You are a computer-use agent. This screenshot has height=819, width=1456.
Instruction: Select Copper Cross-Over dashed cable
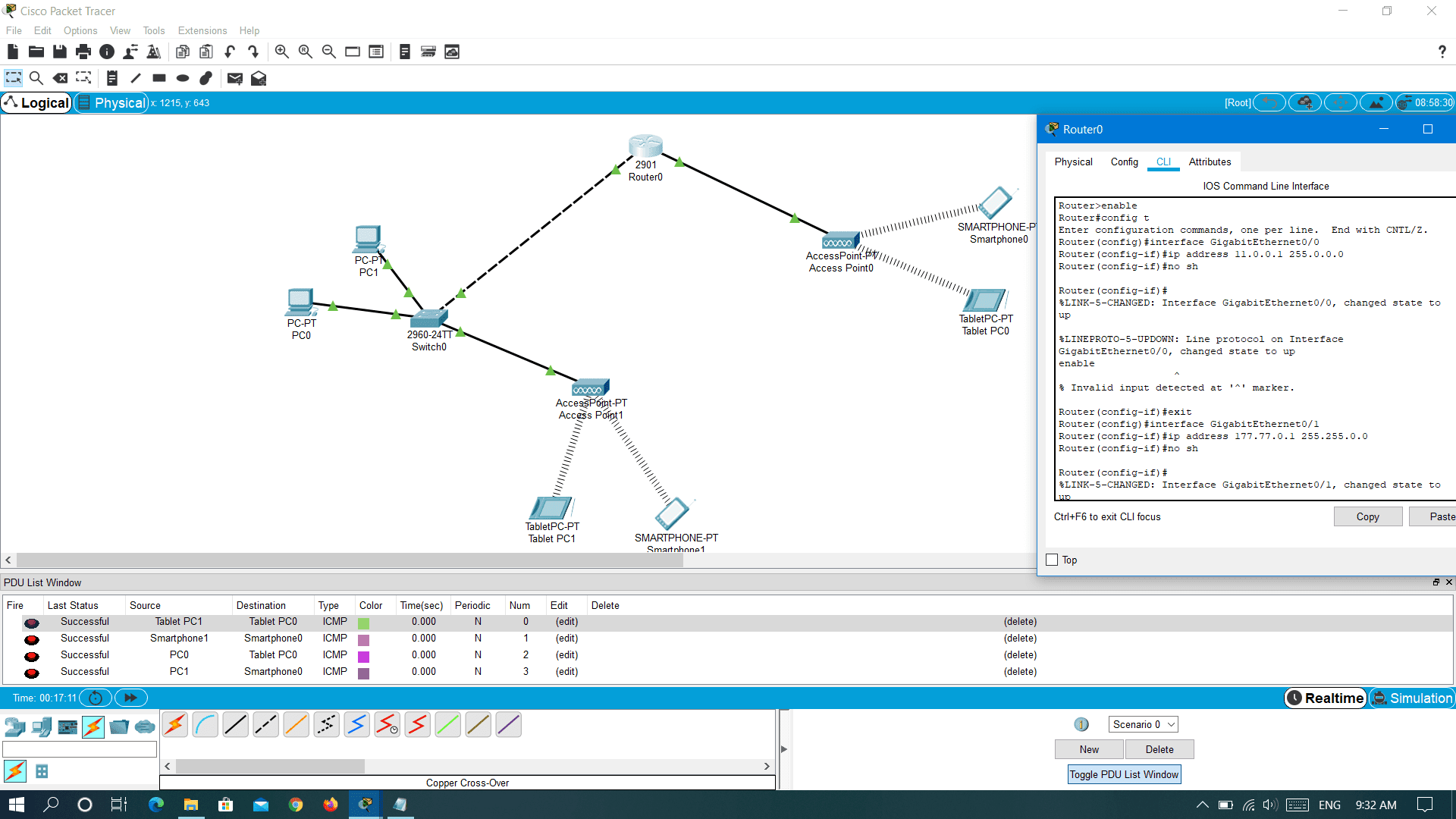(266, 725)
